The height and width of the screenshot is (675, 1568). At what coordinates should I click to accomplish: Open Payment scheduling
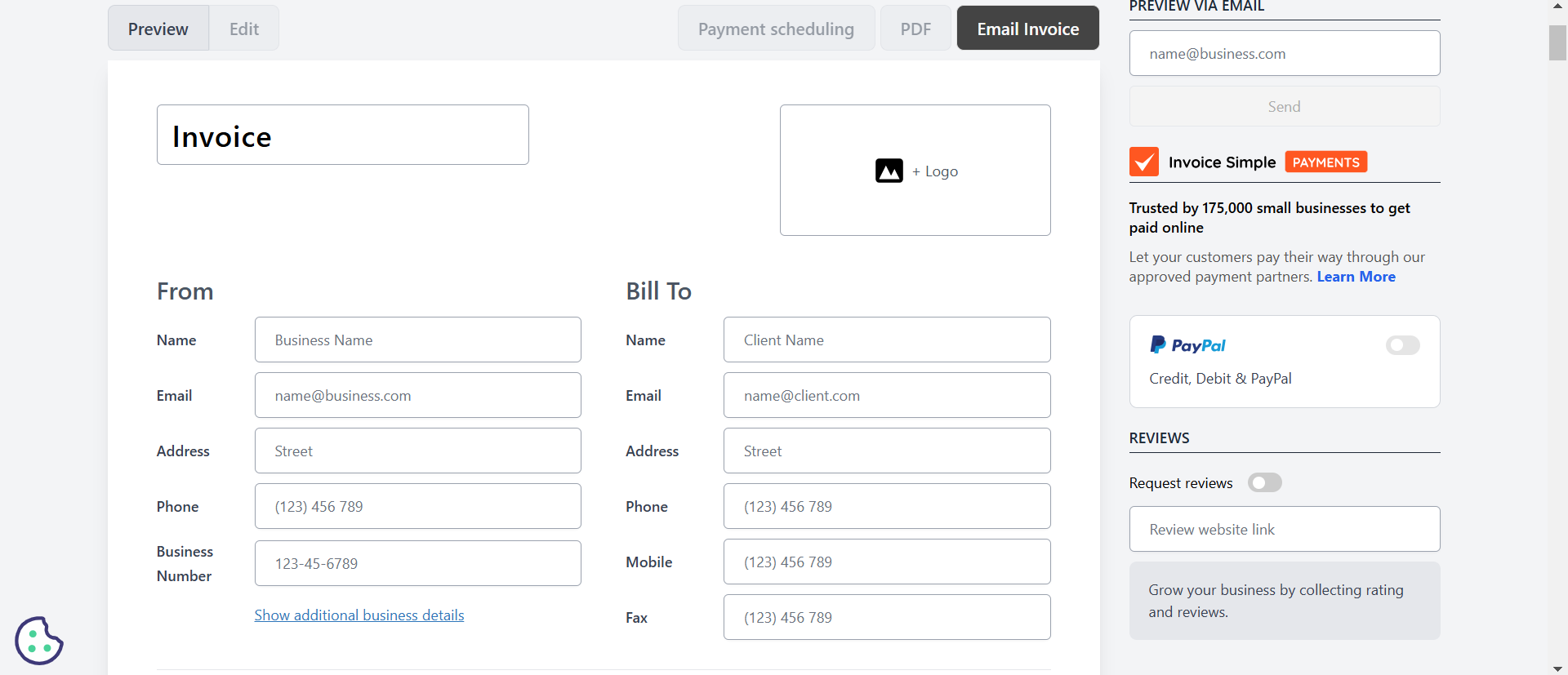776,29
